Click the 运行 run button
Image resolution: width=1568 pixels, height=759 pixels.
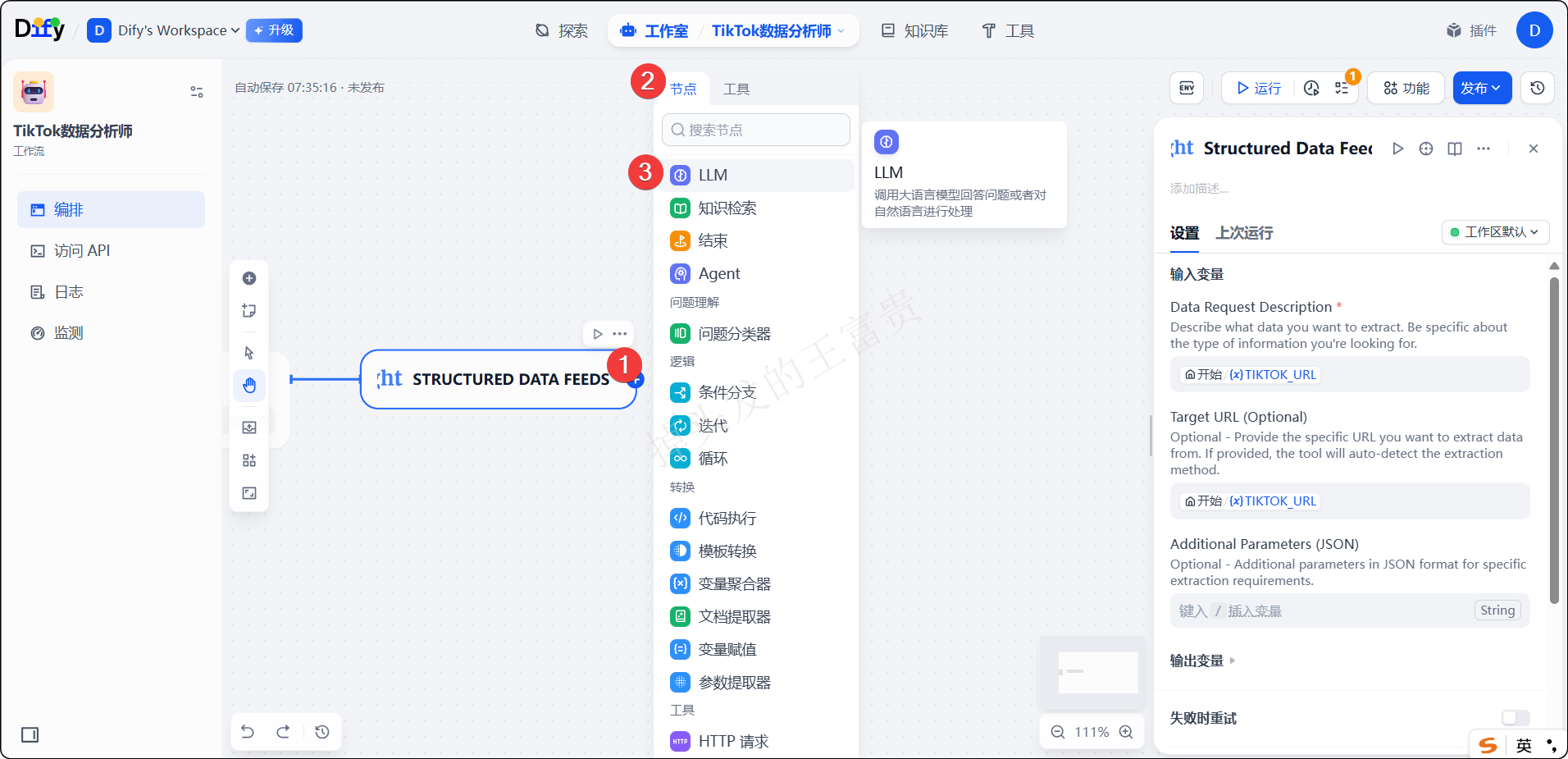(1259, 88)
